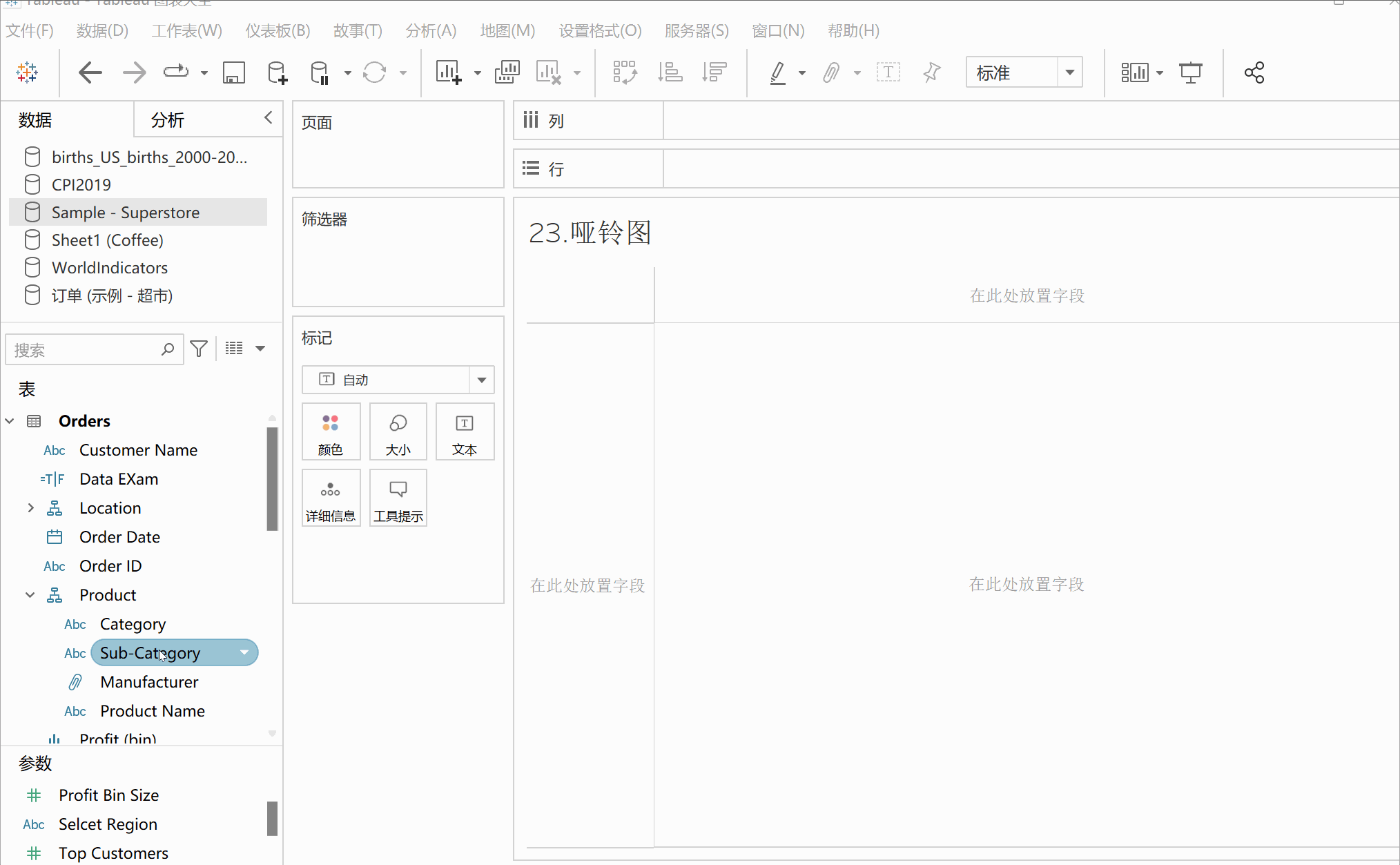Click the add new data source icon
The width and height of the screenshot is (1400, 865).
click(x=277, y=72)
